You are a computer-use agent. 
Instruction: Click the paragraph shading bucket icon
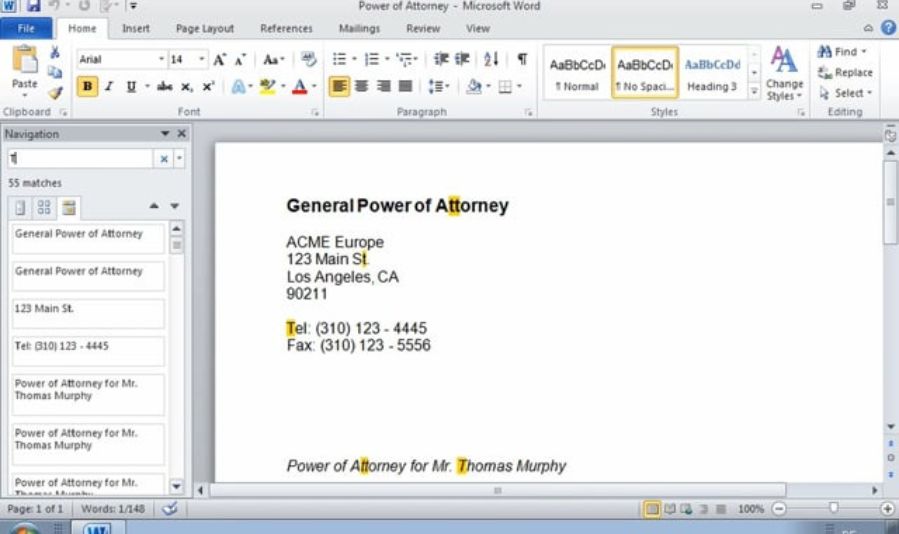pos(474,87)
